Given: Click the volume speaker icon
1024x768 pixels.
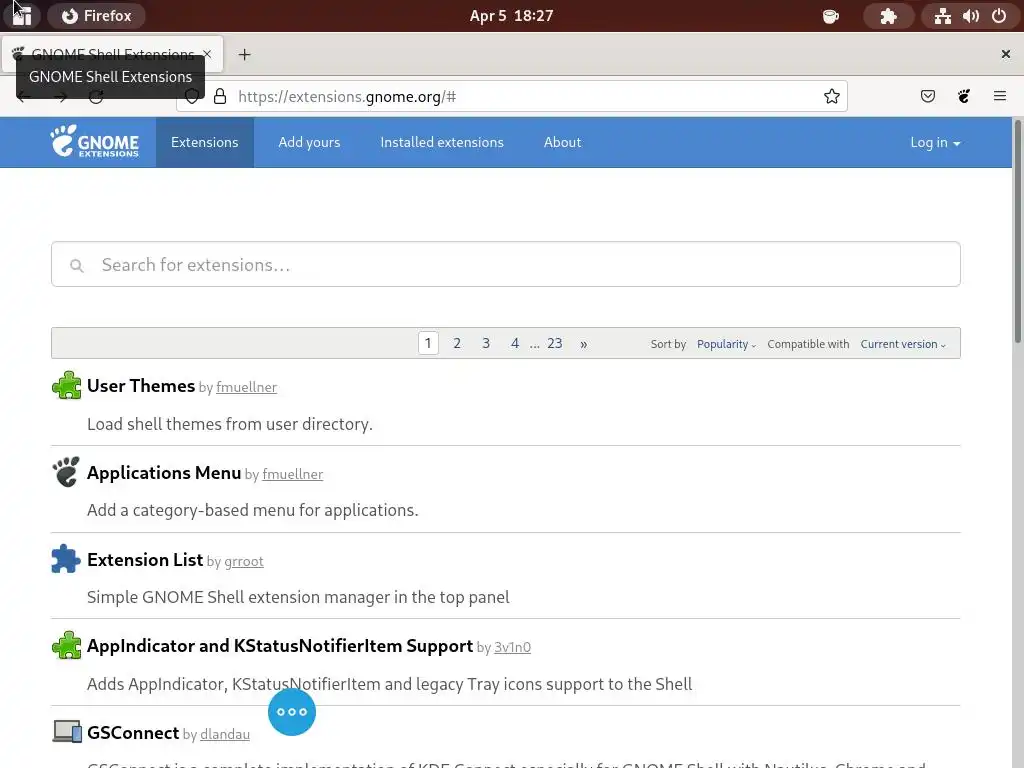Looking at the screenshot, I should tap(971, 16).
